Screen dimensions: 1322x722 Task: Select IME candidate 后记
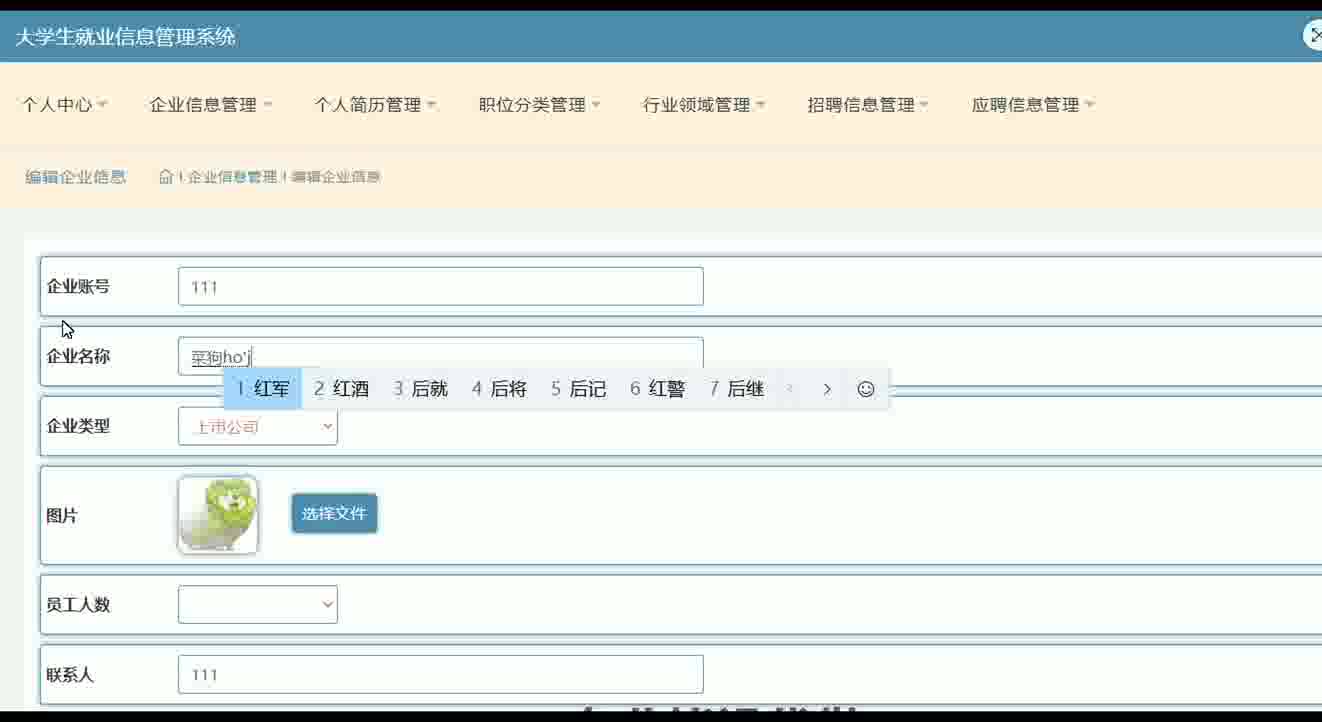coord(578,389)
